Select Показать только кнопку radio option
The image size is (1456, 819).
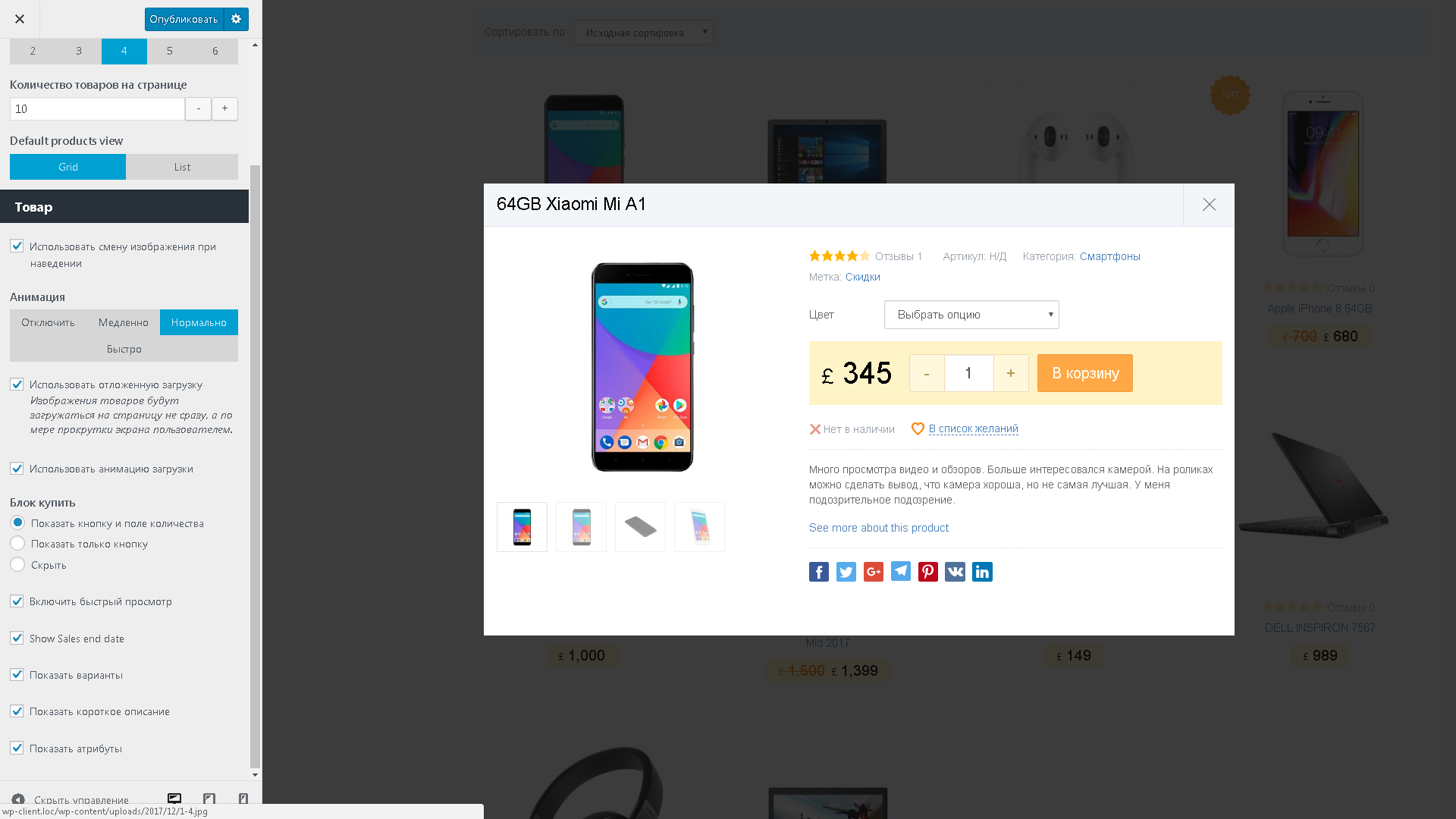tap(17, 544)
